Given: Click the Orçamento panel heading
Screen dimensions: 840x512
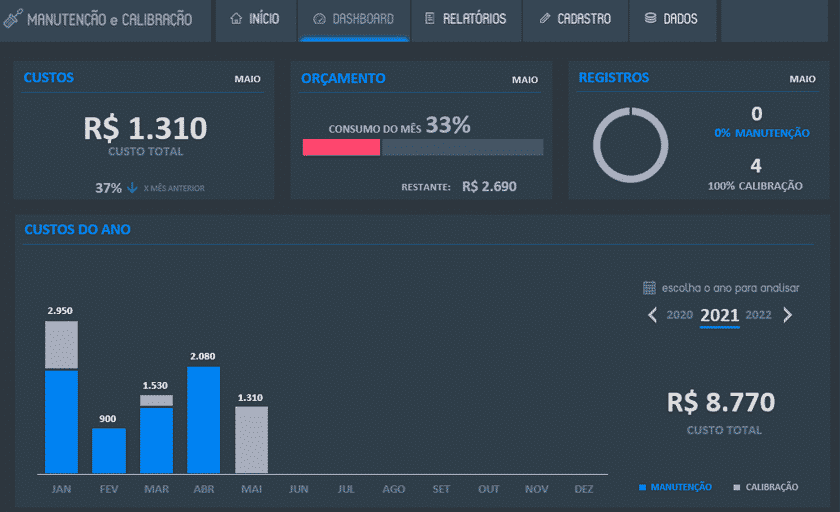Looking at the screenshot, I should point(343,78).
